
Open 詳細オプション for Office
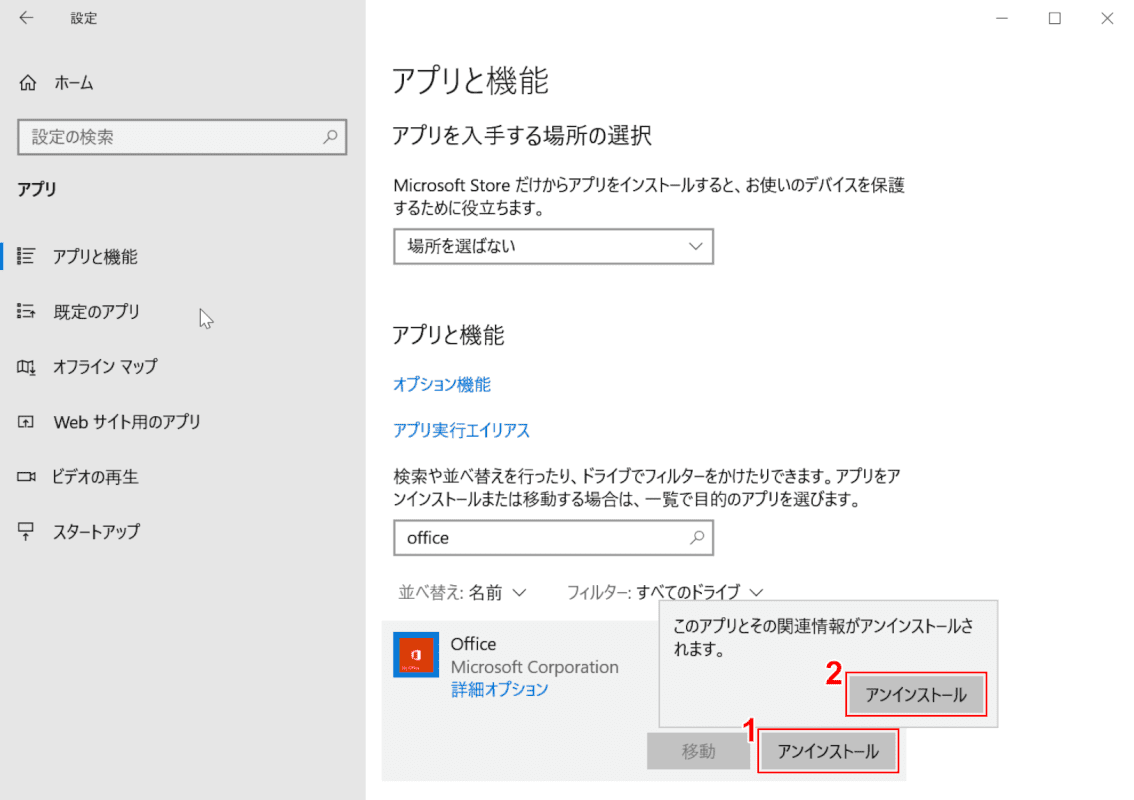point(500,689)
